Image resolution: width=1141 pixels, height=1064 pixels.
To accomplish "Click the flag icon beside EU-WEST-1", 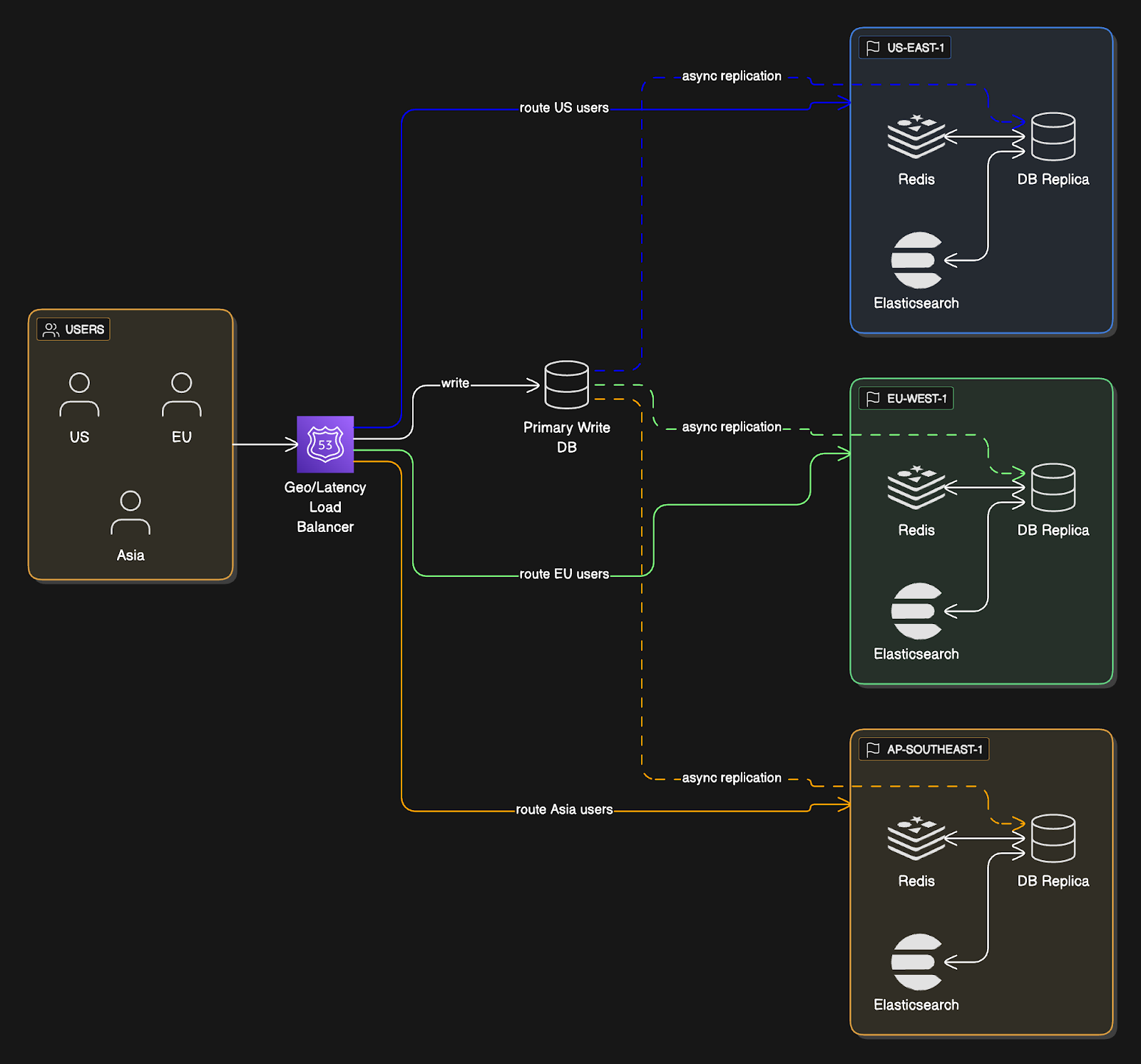I will [x=873, y=399].
